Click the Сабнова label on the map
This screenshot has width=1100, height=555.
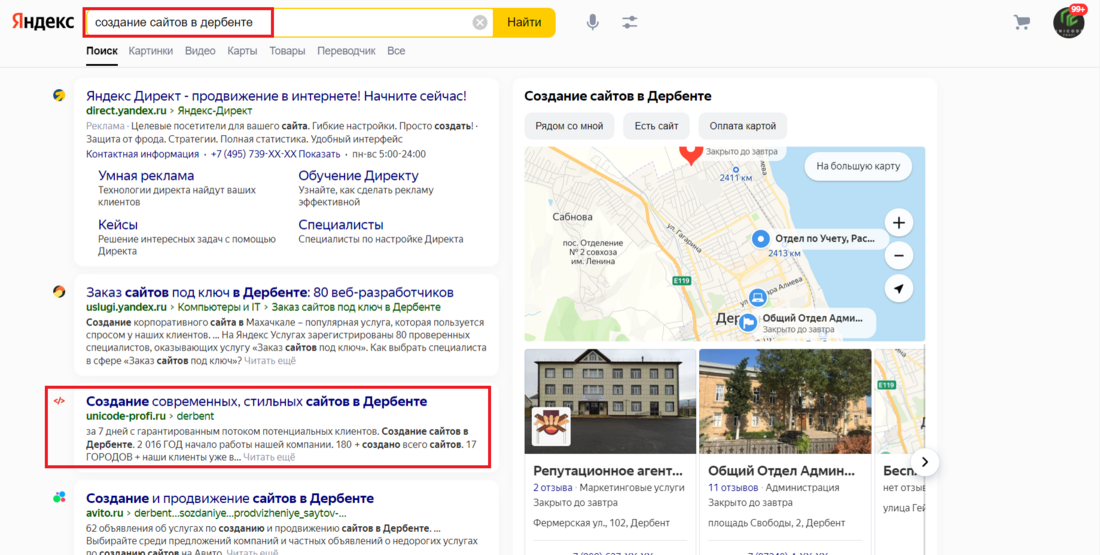click(x=572, y=217)
